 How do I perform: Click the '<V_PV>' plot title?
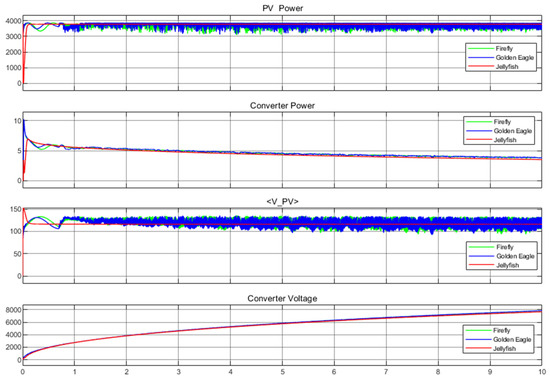[x=282, y=201]
